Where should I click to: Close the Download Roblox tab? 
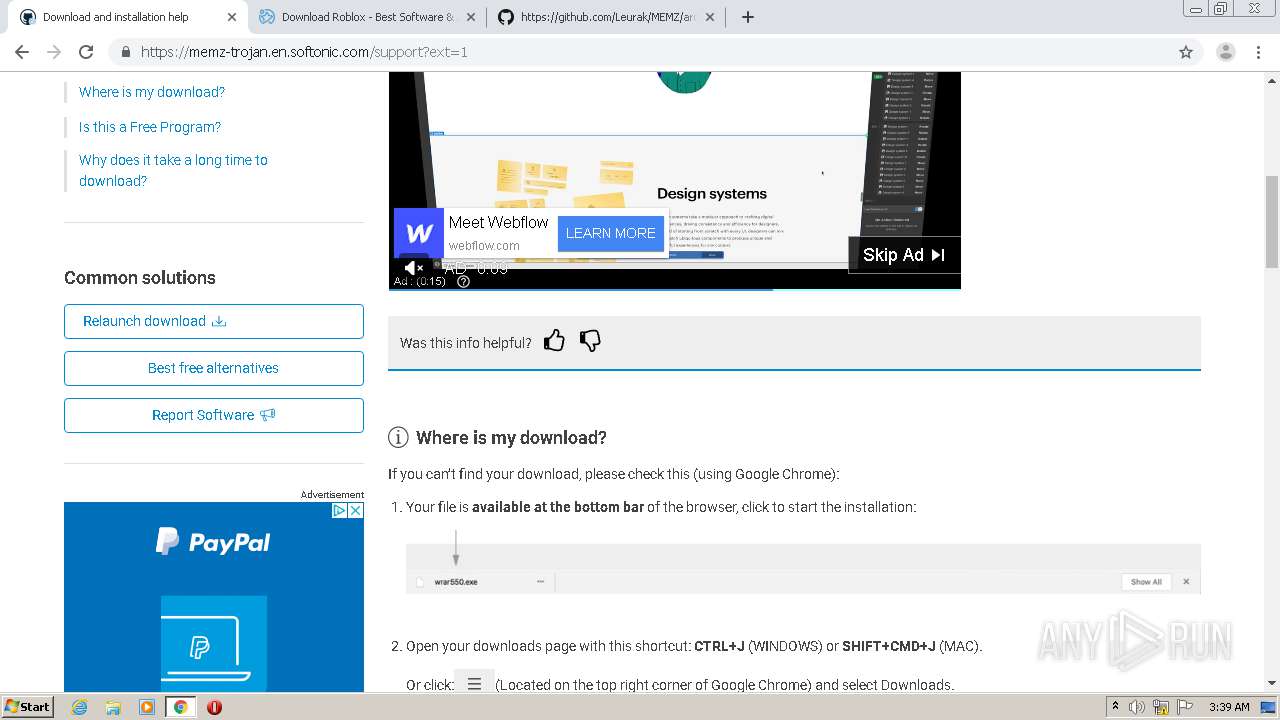(x=471, y=17)
